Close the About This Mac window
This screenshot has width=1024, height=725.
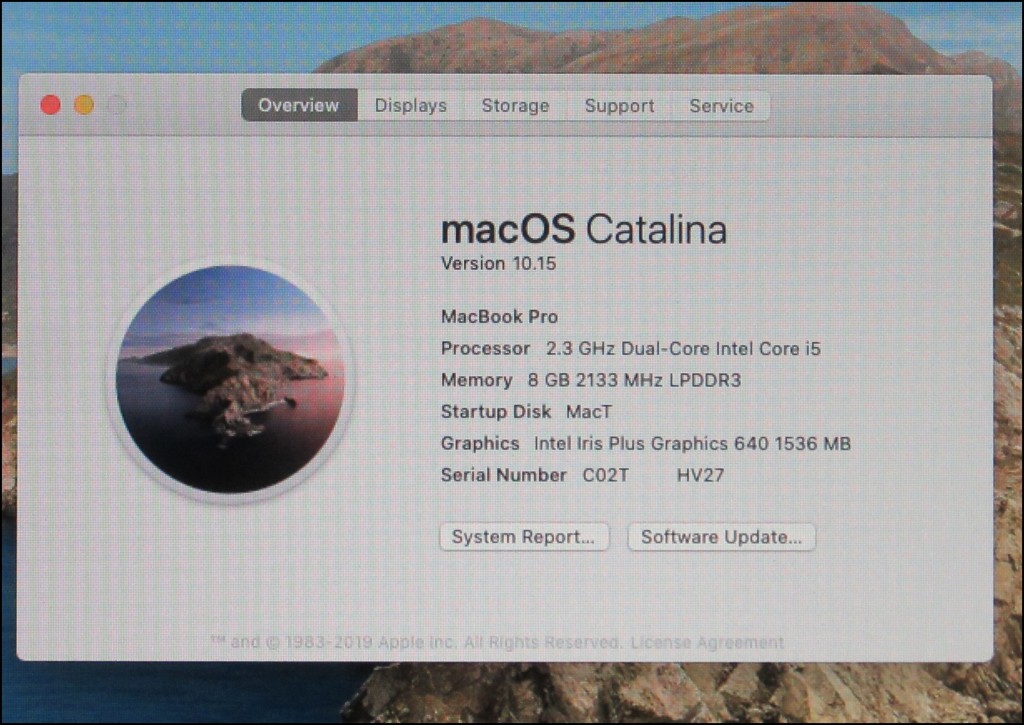[x=50, y=105]
